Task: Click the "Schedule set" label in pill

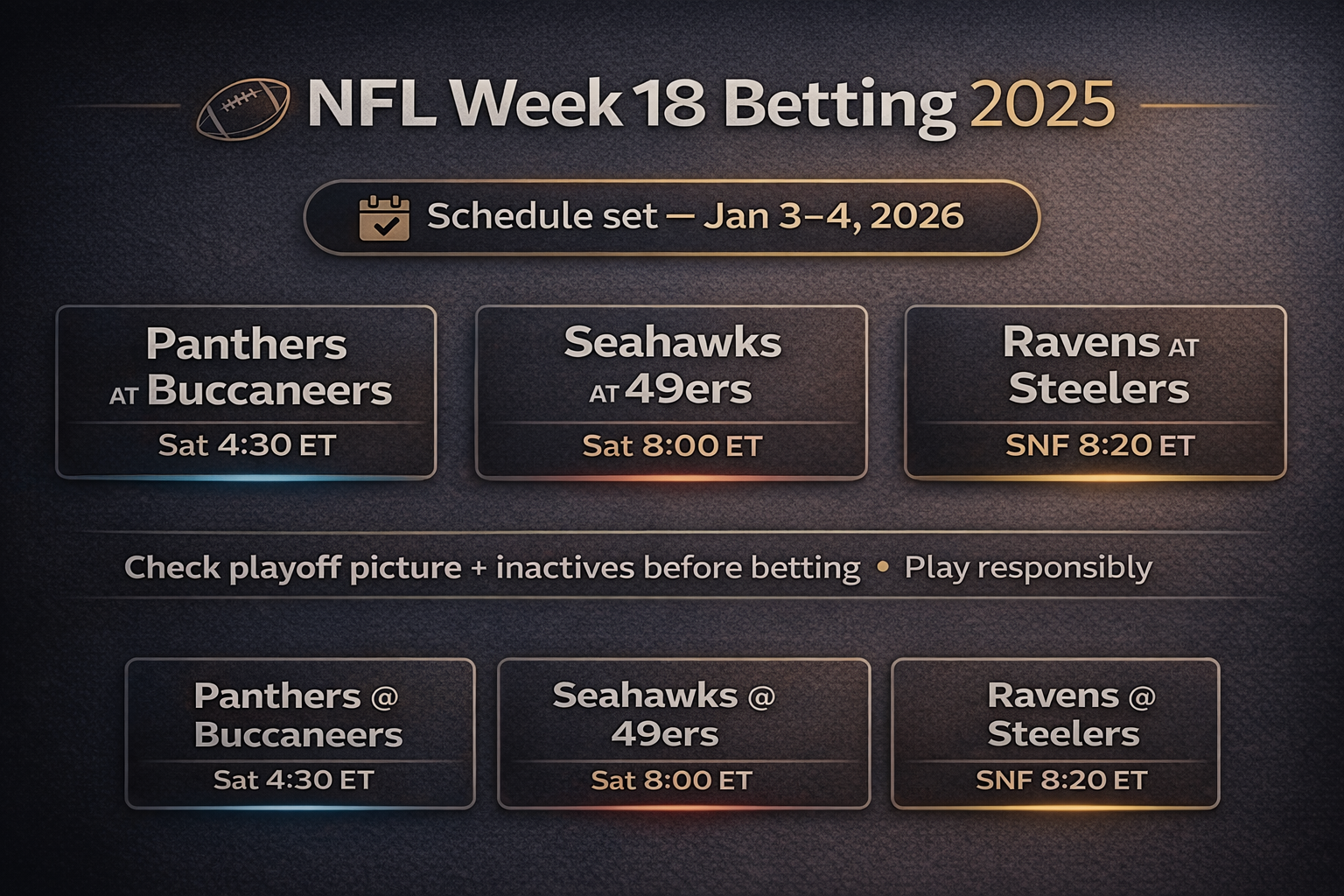Action: 542,216
